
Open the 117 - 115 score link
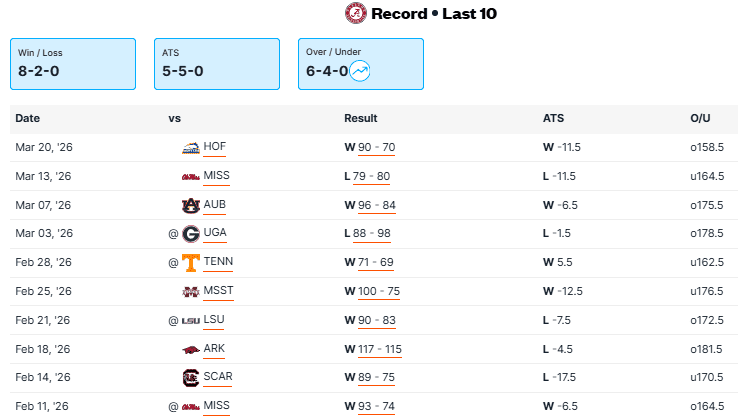coord(380,350)
